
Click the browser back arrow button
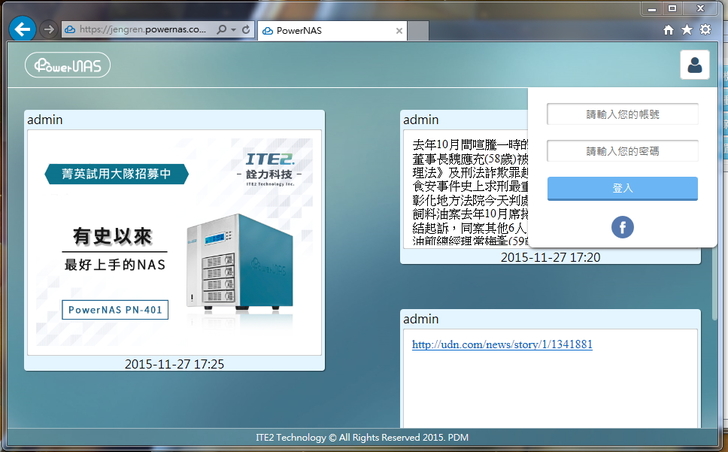22,29
